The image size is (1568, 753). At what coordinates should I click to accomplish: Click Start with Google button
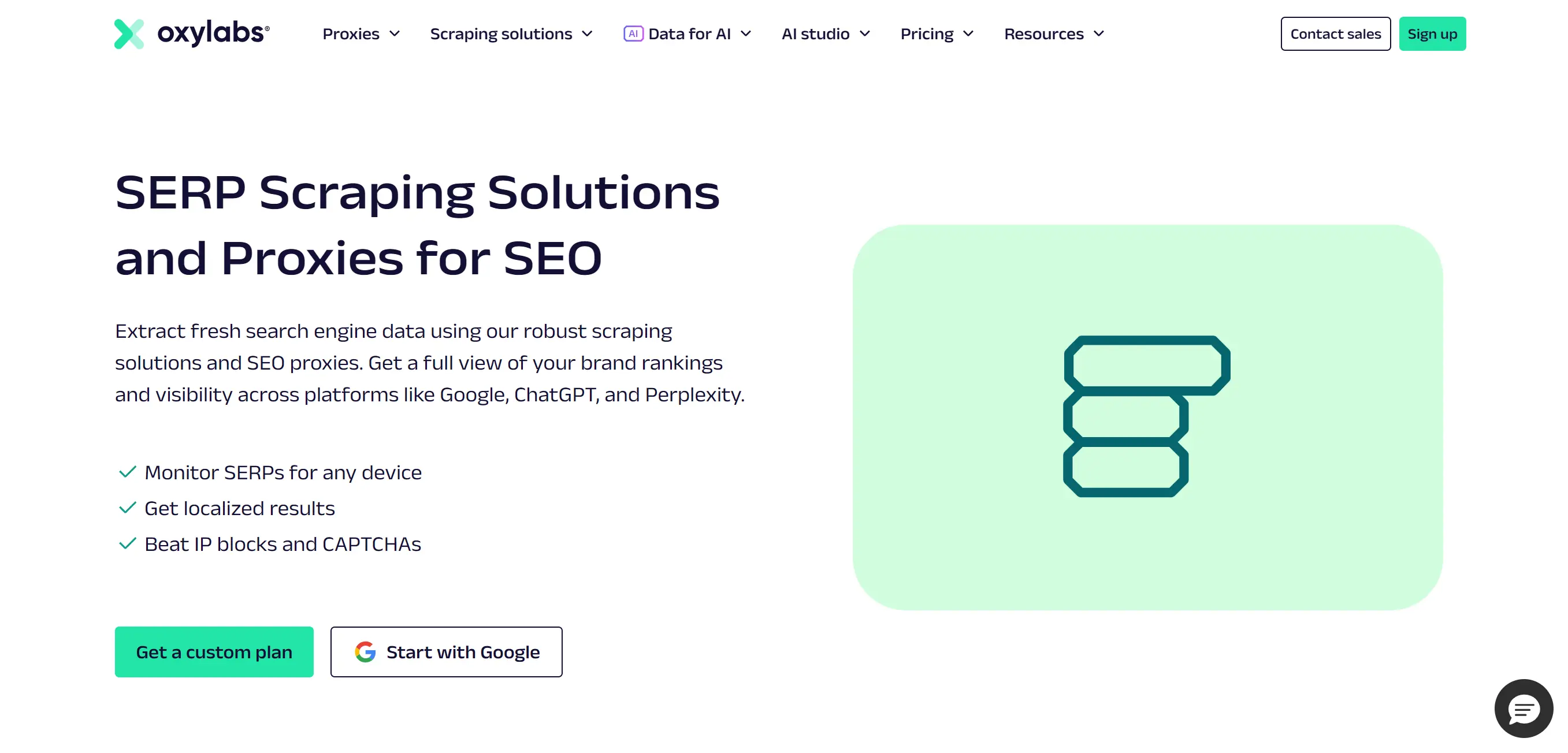coord(446,652)
